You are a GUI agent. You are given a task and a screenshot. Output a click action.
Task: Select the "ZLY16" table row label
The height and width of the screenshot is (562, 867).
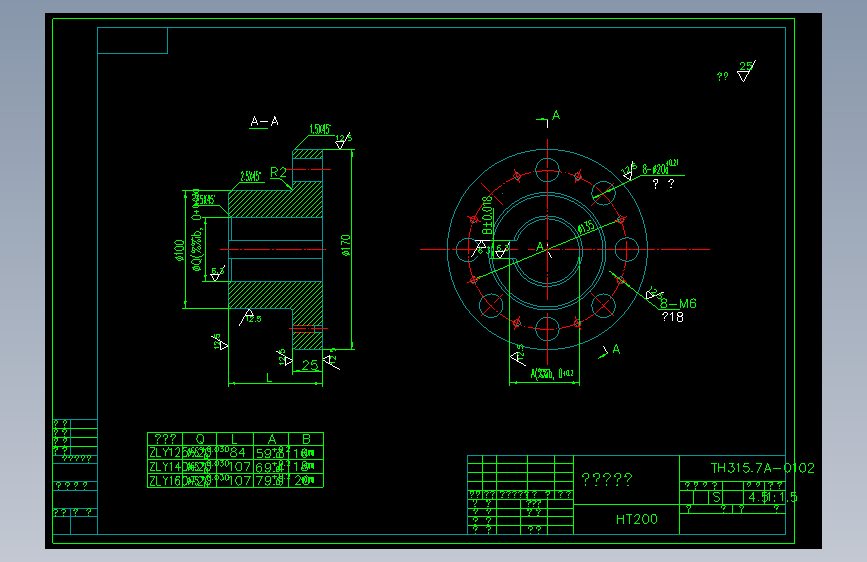165,481
